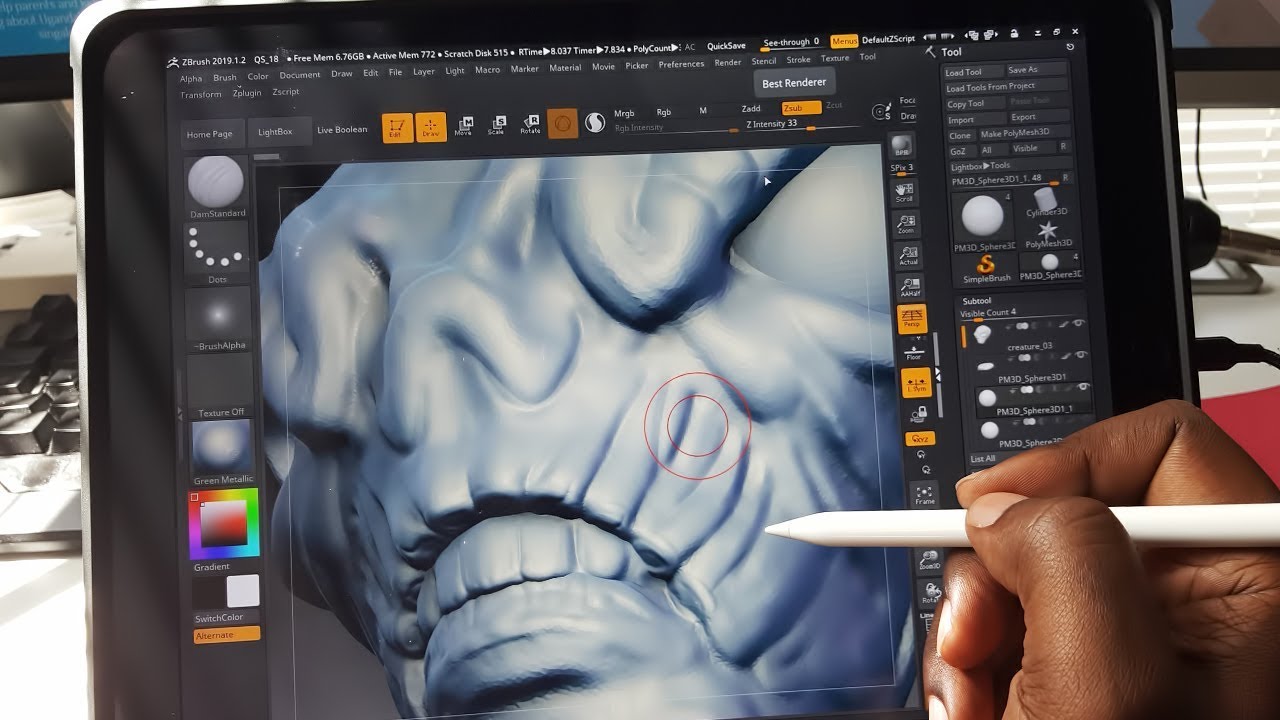The height and width of the screenshot is (720, 1280).
Task: Open the Texture Off picker
Action: click(x=221, y=386)
